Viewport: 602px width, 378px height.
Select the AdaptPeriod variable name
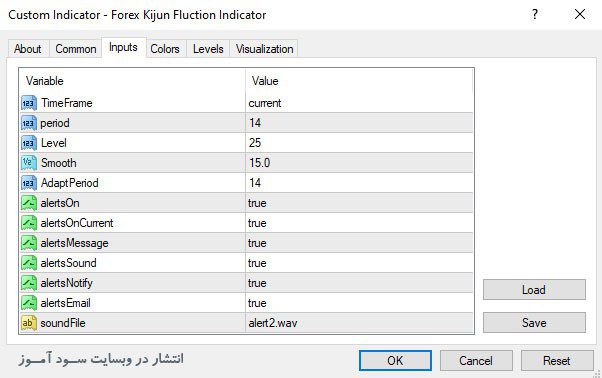[69, 183]
